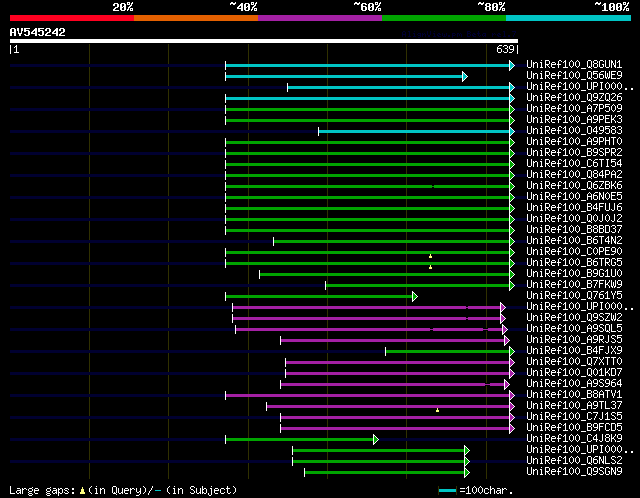Select the UniRef100_B4FJX9 label

tap(574, 351)
